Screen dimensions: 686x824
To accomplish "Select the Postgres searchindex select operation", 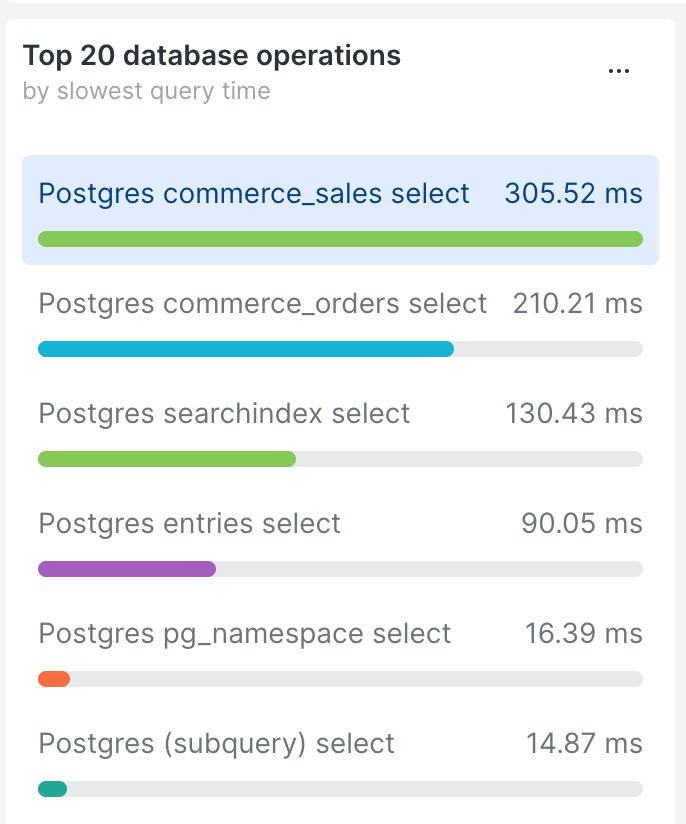I will coord(223,413).
